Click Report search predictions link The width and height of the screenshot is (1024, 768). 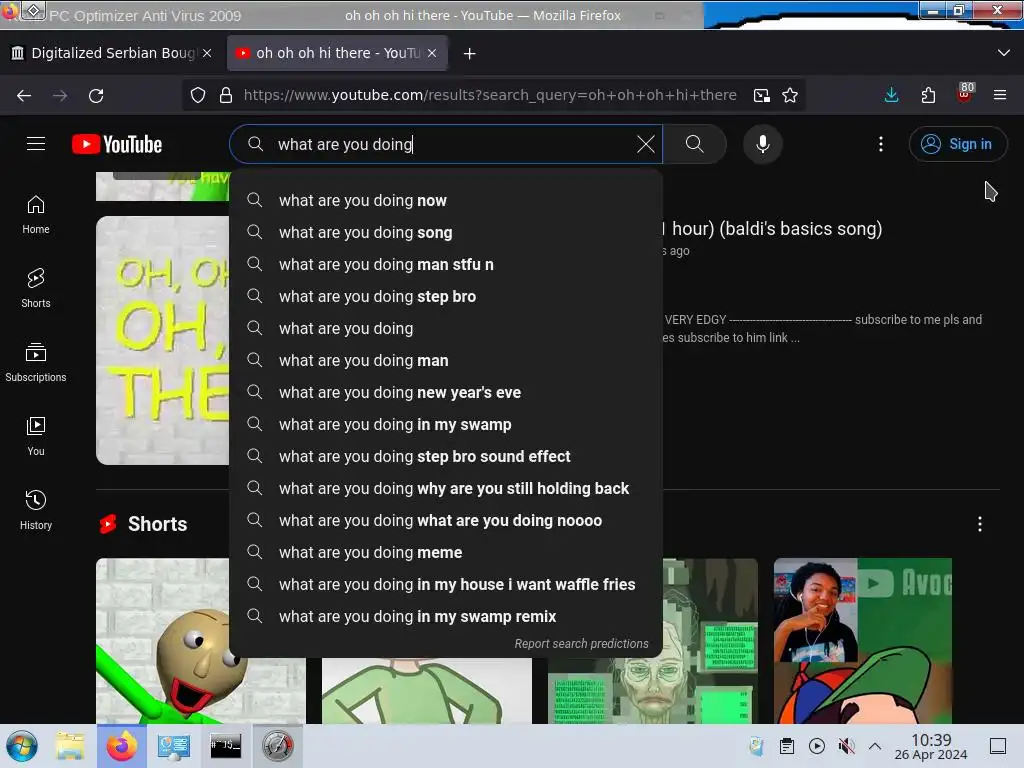point(581,644)
